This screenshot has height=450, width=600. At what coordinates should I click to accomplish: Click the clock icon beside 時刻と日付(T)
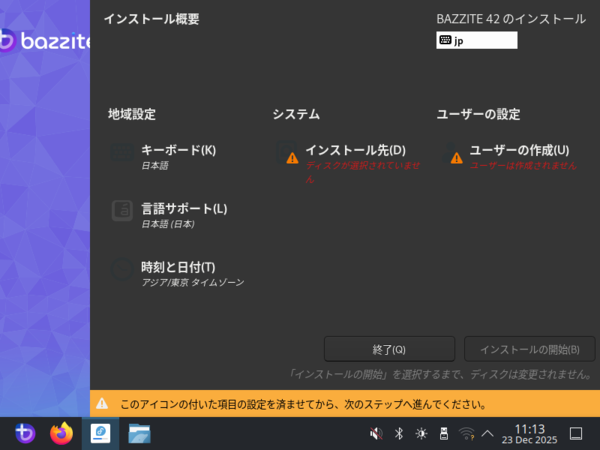point(122,269)
